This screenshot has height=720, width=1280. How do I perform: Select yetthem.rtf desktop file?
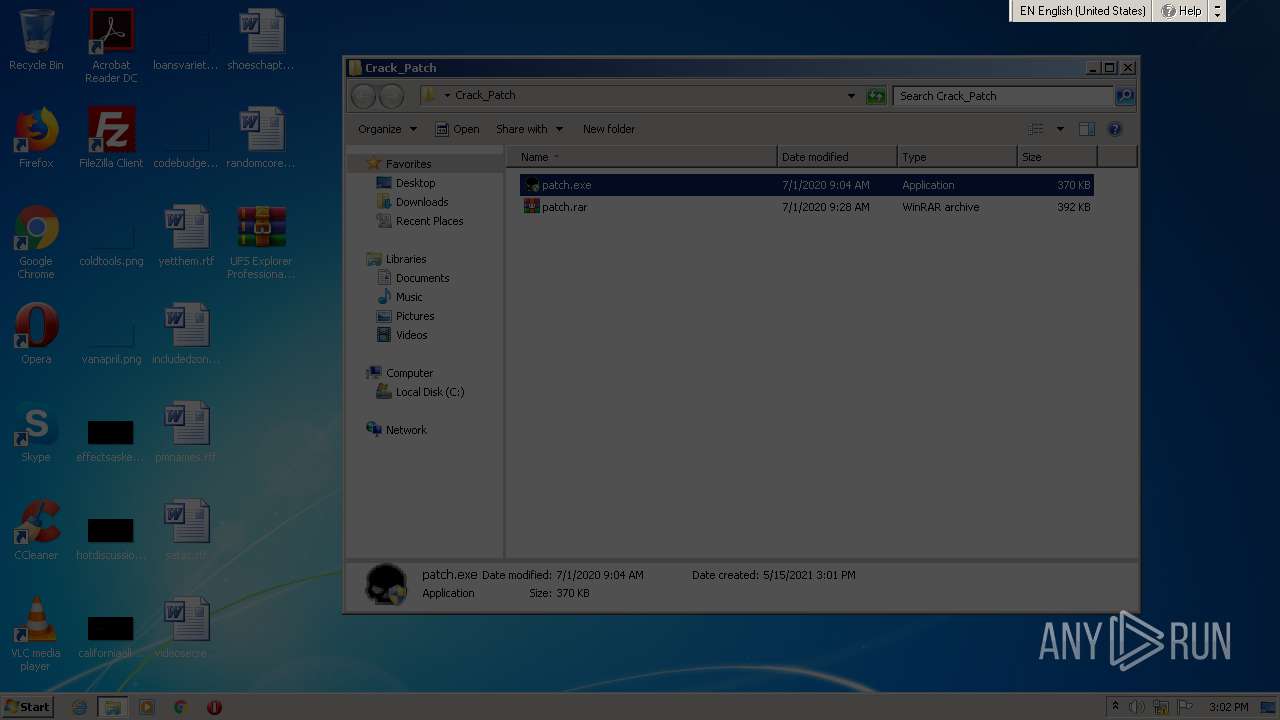[186, 236]
